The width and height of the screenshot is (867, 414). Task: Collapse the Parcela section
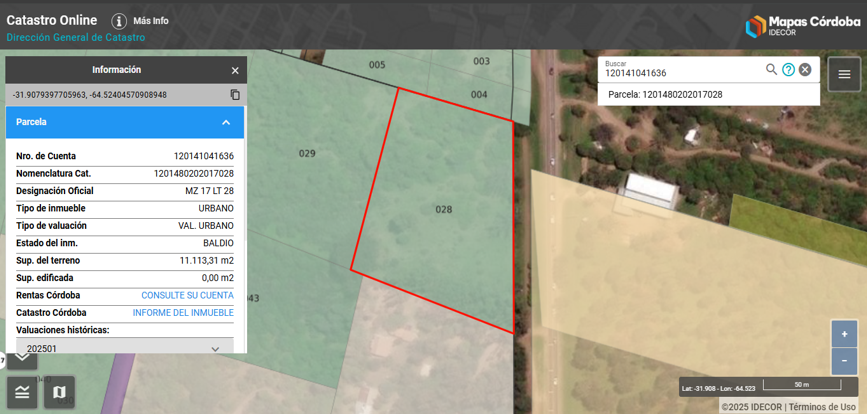226,122
